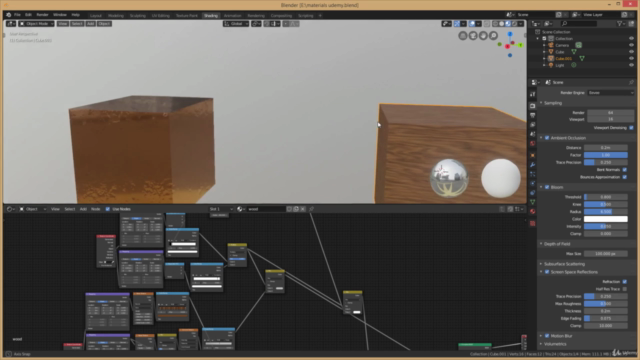
Task: Collapse the Sampling panel
Action: [x=553, y=103]
